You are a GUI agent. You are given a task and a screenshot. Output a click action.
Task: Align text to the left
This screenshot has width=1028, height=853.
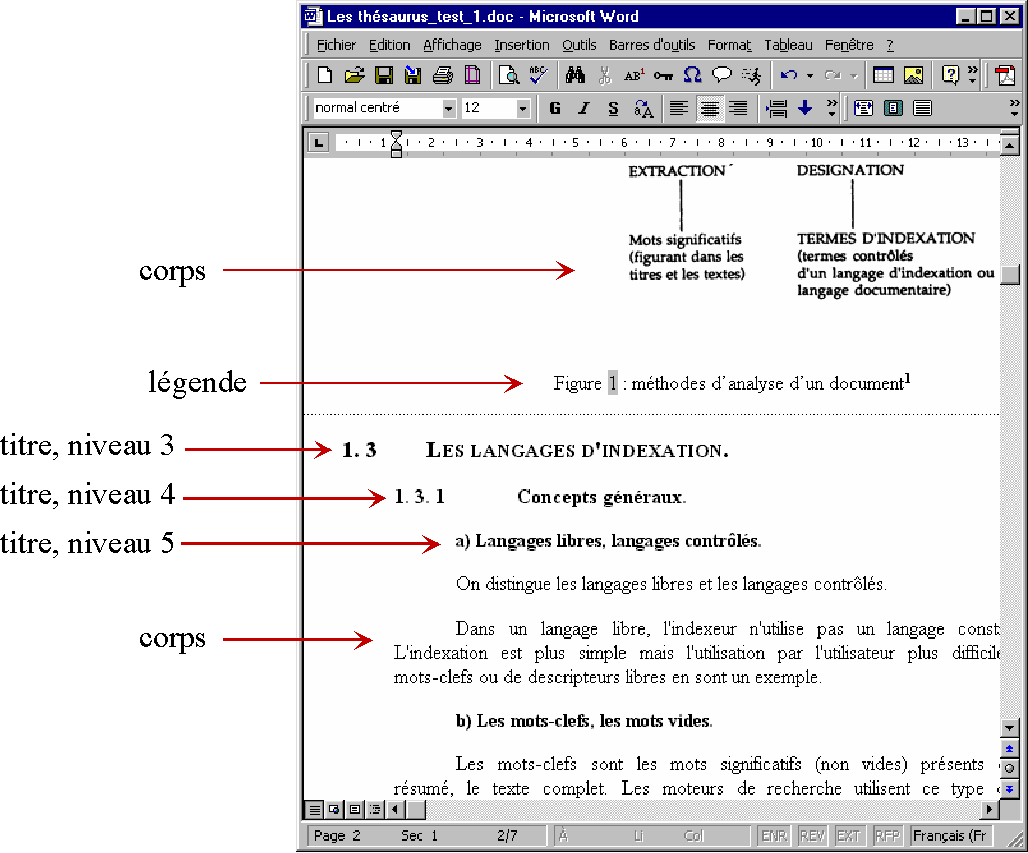pyautogui.click(x=679, y=108)
